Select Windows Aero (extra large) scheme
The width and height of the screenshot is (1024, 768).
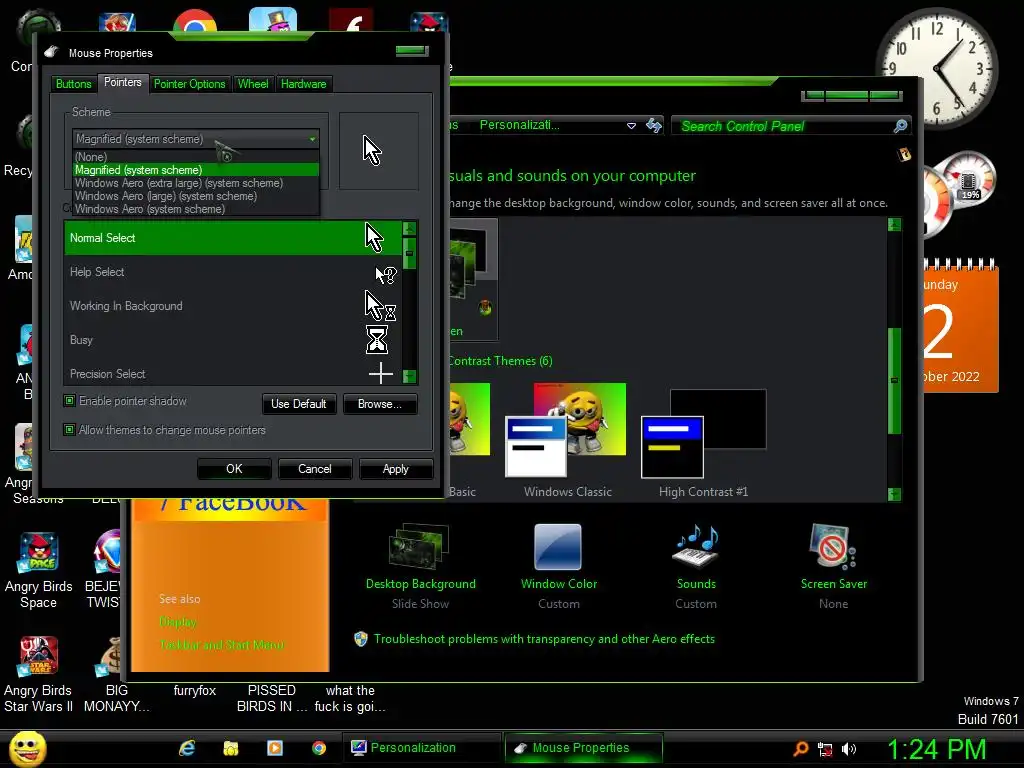195,183
